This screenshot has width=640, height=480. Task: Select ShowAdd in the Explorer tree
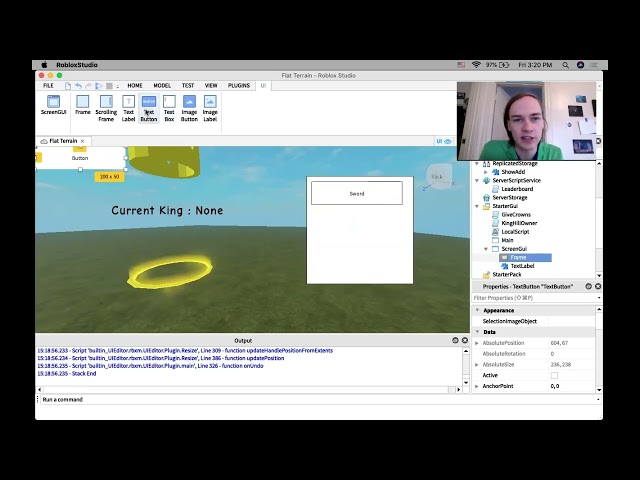pos(513,172)
